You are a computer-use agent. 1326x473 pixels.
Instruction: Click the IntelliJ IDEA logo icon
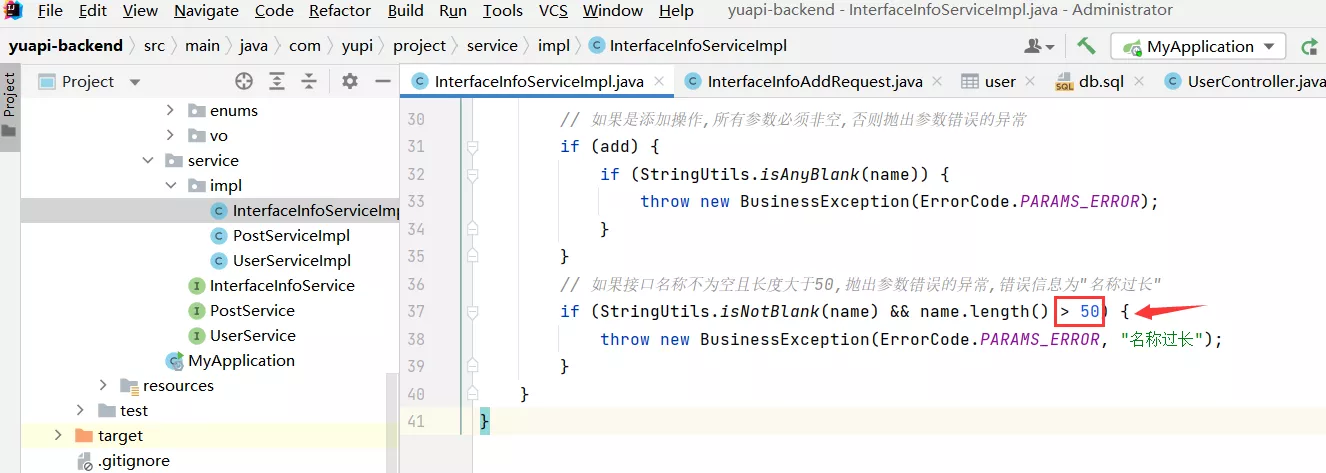tap(14, 11)
